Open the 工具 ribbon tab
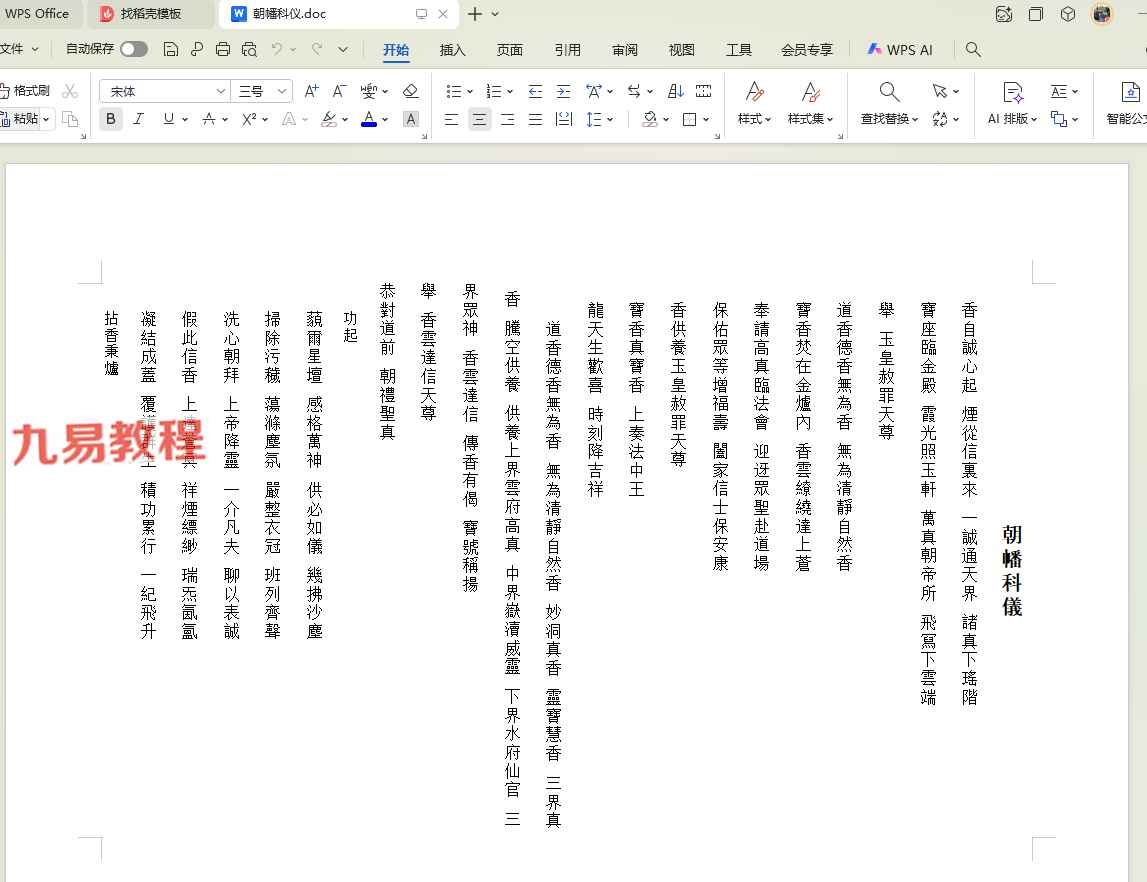Screen dimensions: 1147x882 738,50
